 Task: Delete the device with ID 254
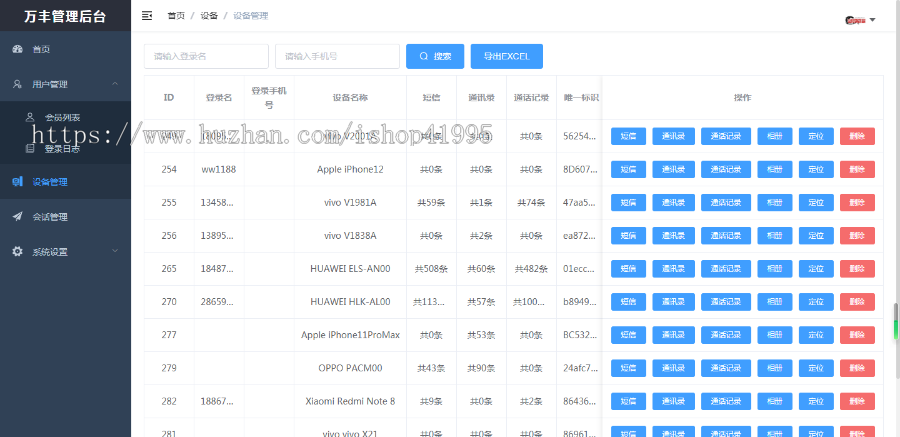point(858,169)
